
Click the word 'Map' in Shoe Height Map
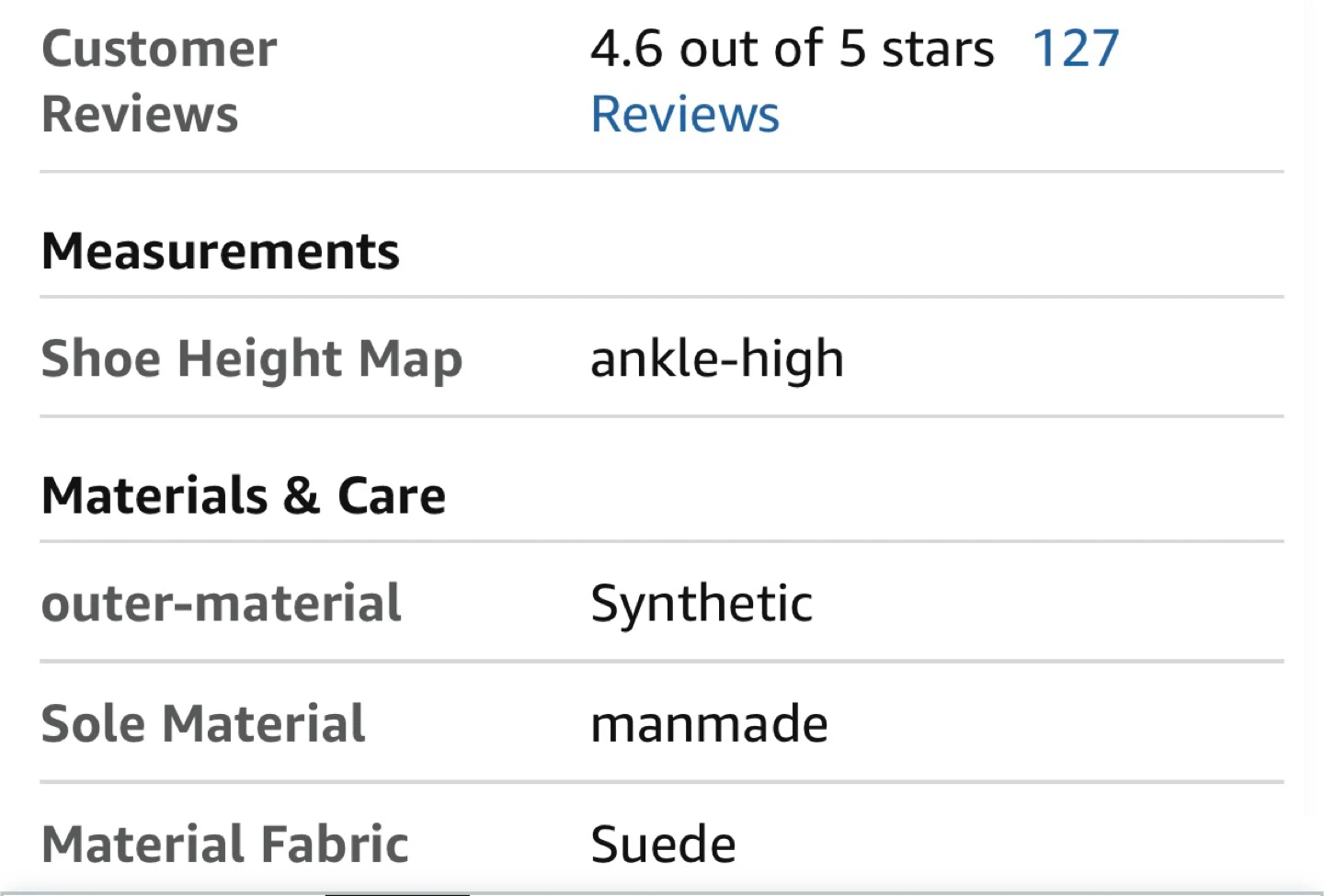410,358
